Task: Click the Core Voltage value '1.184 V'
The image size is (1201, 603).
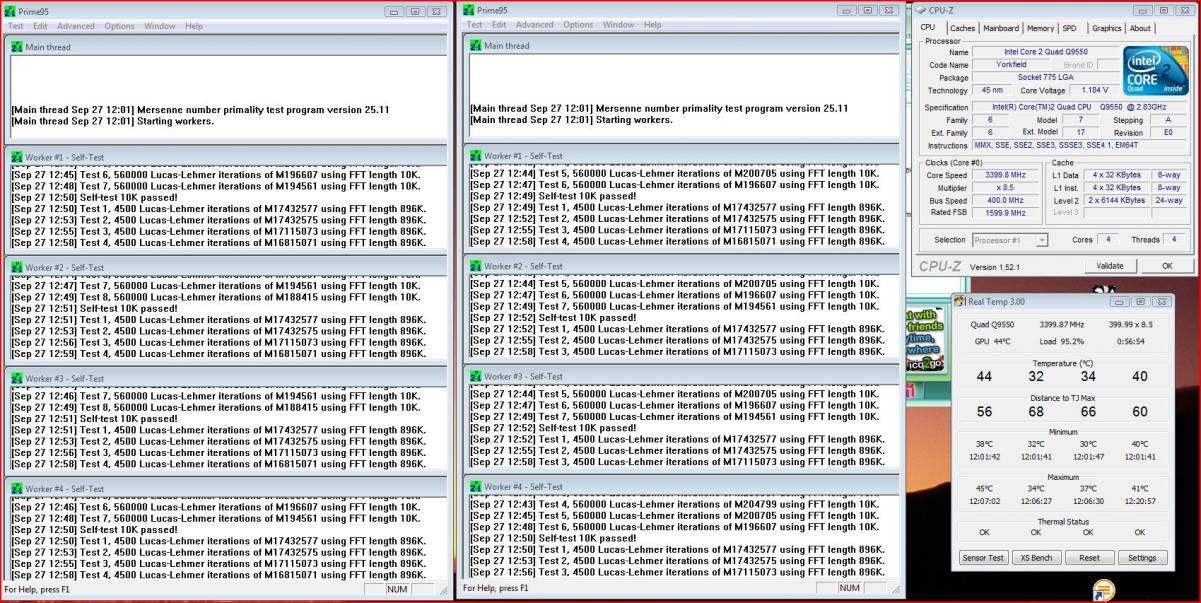Action: click(1094, 91)
